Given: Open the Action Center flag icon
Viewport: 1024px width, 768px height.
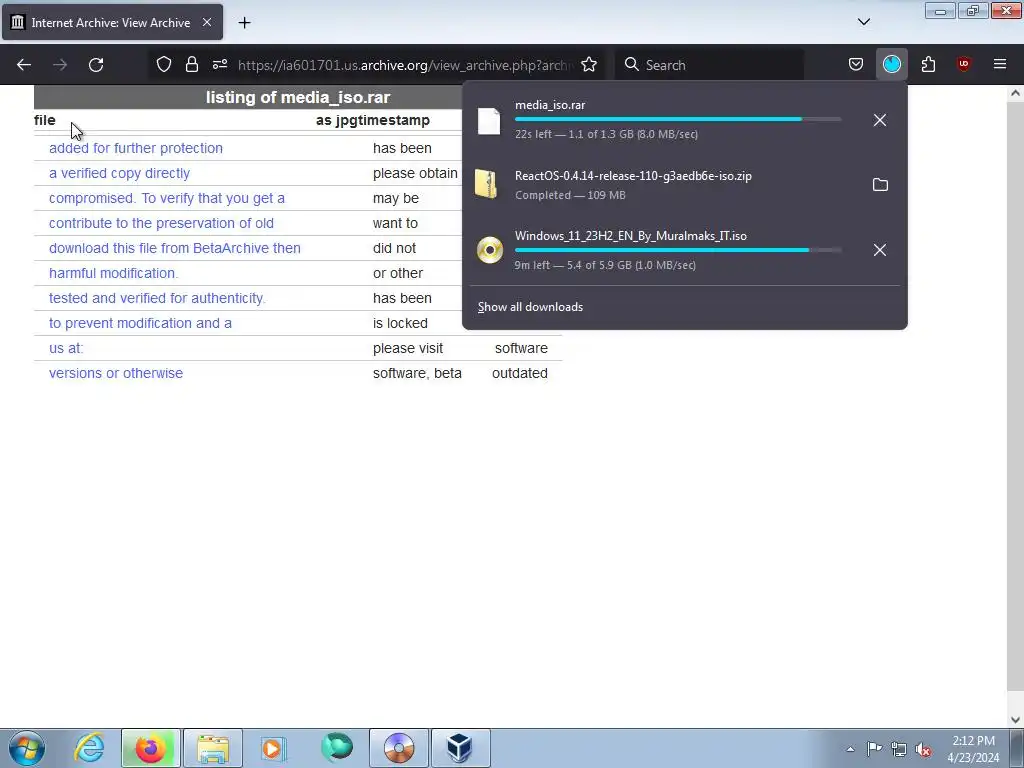Looking at the screenshot, I should coord(874,748).
